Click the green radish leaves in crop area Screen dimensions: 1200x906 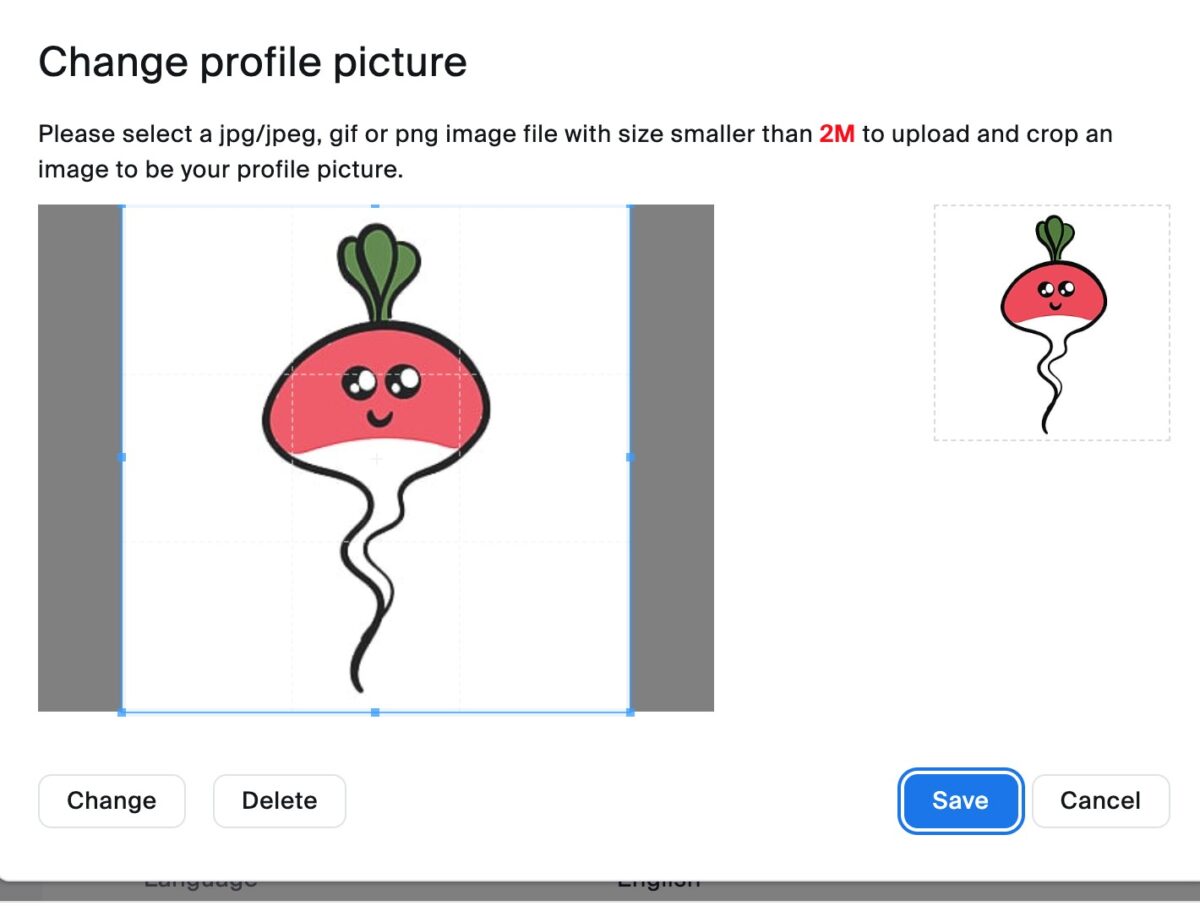378,272
